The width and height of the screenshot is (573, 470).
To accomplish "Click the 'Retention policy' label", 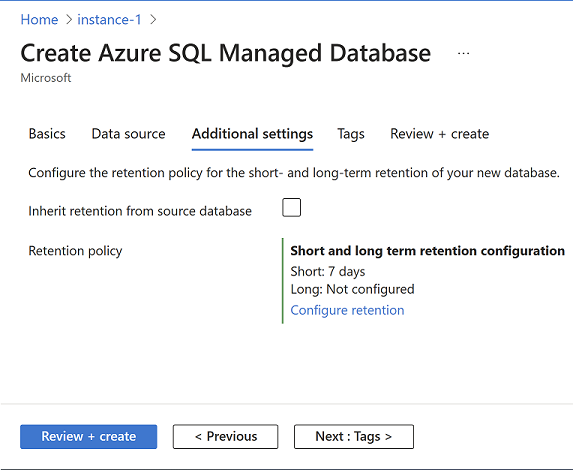I will tap(75, 251).
